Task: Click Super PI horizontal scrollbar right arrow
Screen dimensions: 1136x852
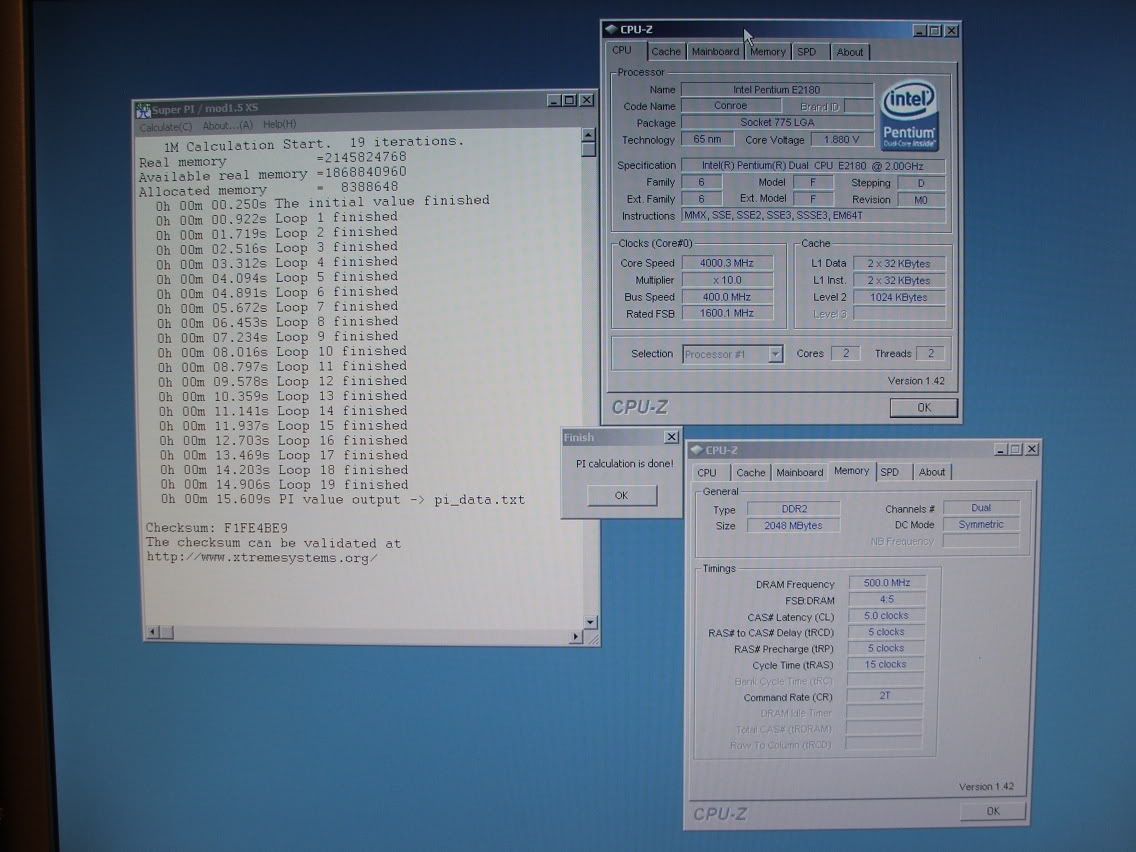Action: (576, 636)
